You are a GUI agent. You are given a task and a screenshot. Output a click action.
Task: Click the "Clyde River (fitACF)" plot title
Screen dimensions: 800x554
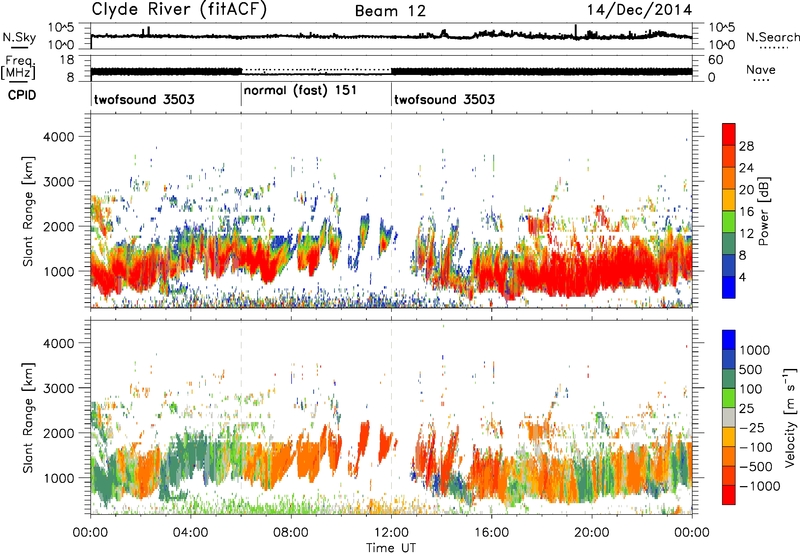coord(179,10)
